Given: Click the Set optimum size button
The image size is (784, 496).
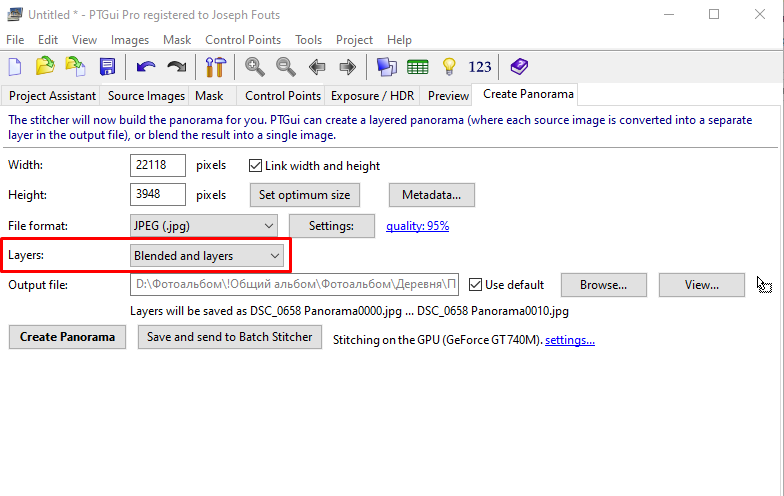Looking at the screenshot, I should click(304, 195).
